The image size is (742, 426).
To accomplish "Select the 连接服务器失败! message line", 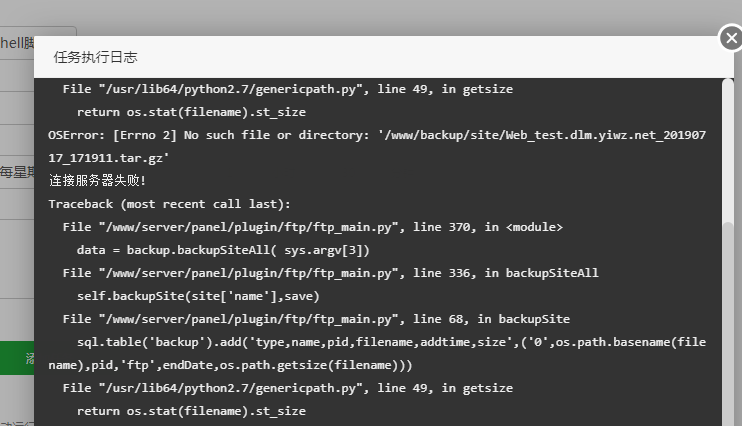I will coord(97,181).
